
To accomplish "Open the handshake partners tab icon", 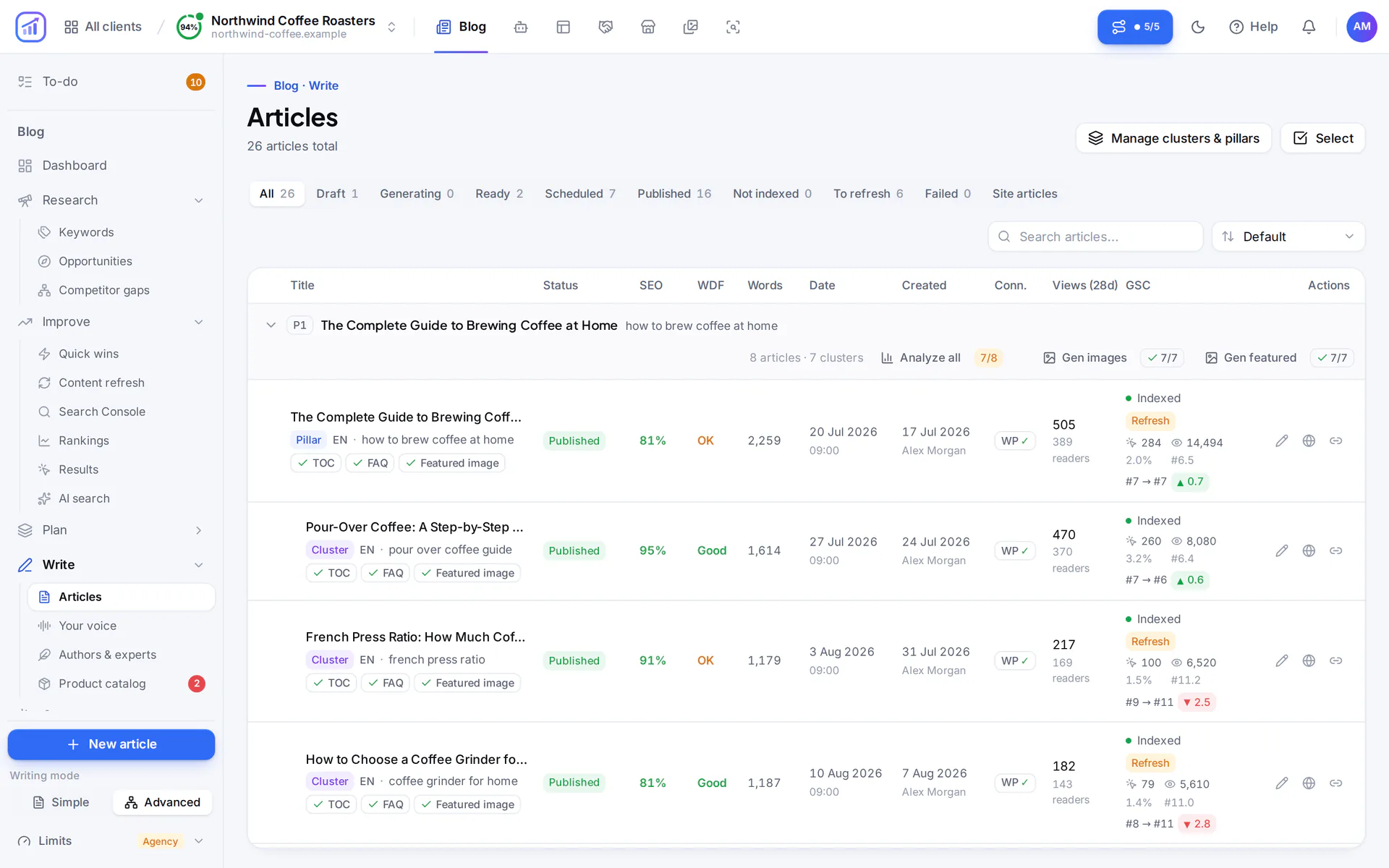I will (x=606, y=27).
